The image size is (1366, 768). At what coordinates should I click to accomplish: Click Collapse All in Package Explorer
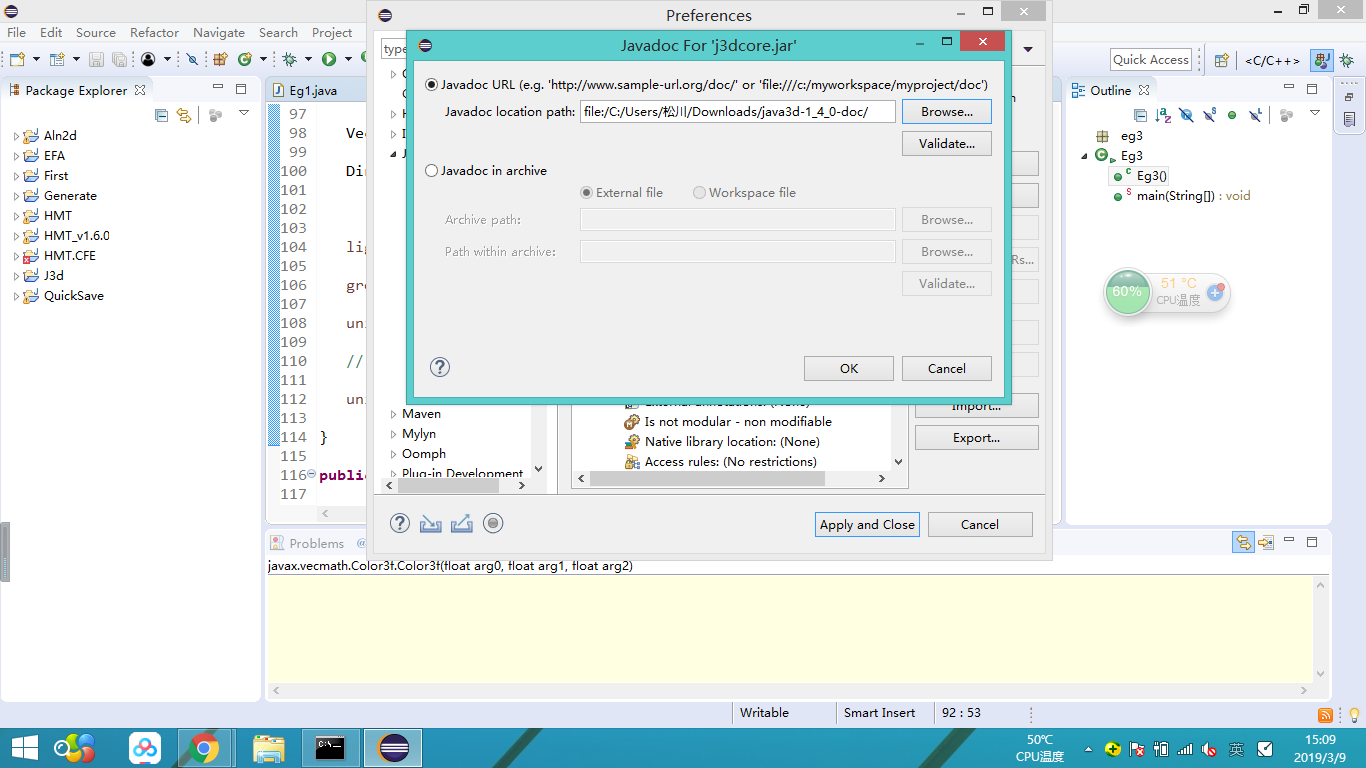[x=160, y=114]
